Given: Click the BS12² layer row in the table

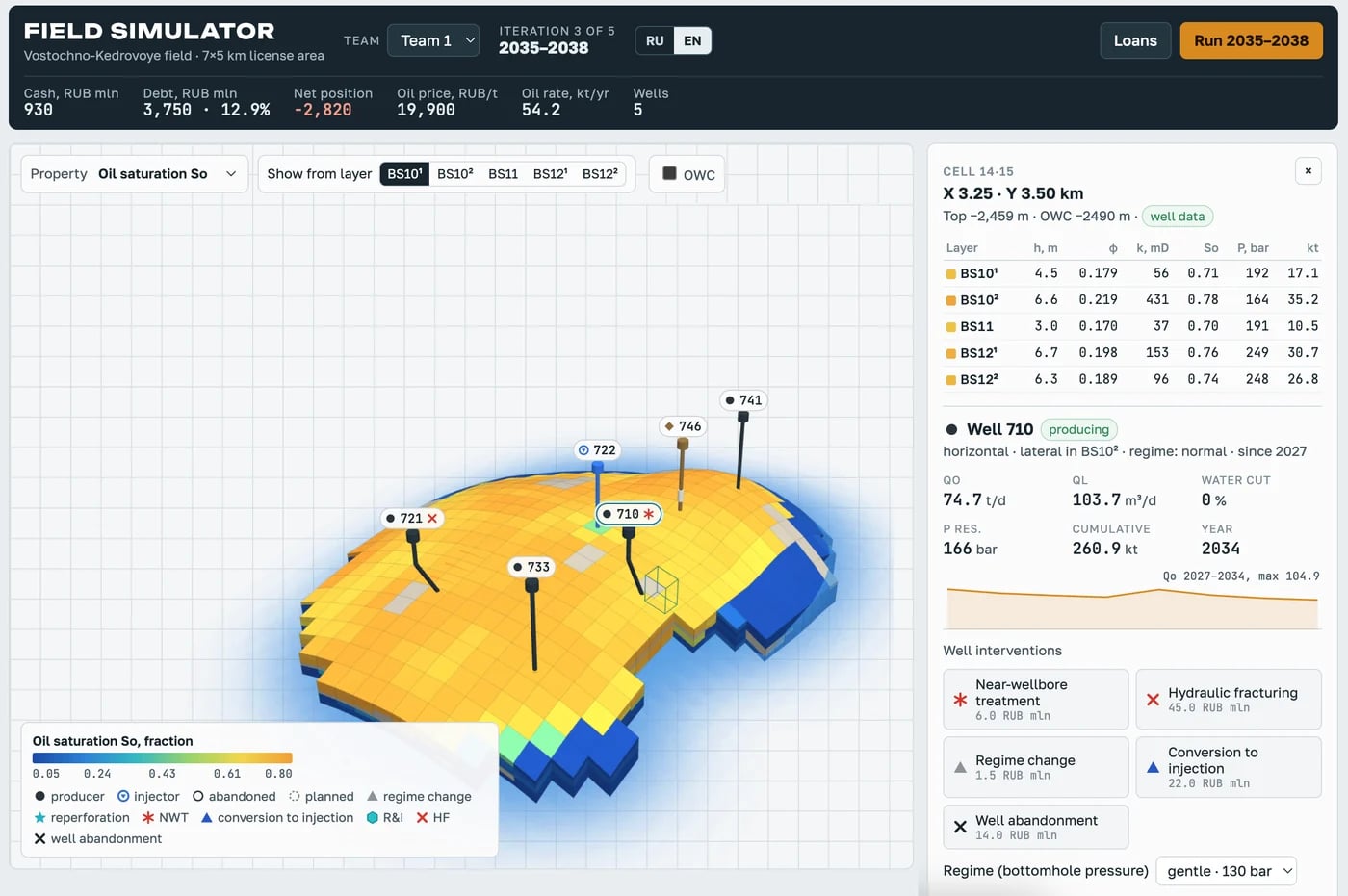Looking at the screenshot, I should coord(1132,379).
